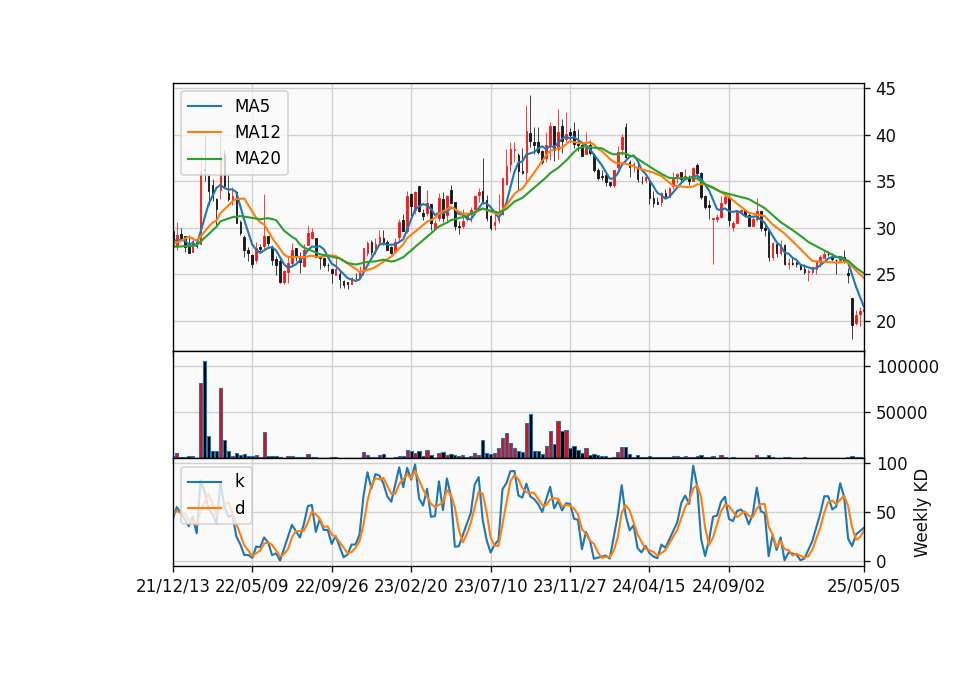Click the volume axis value 50000
Image resolution: width=960 pixels, height=690 pixels.
click(x=902, y=413)
